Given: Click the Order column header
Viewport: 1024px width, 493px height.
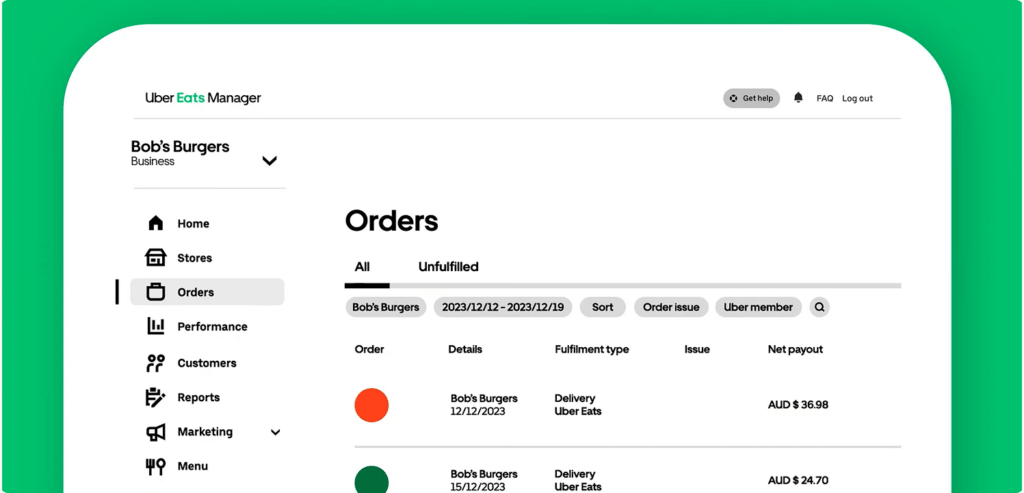Looking at the screenshot, I should click(369, 349).
